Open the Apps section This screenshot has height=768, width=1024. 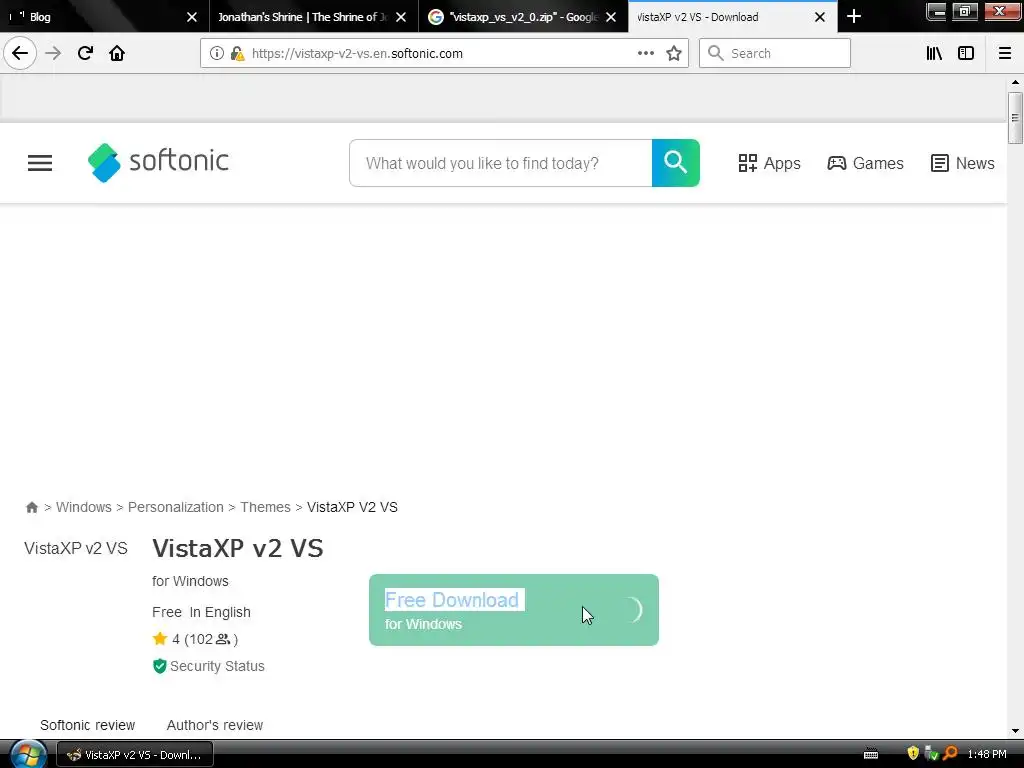click(x=769, y=163)
